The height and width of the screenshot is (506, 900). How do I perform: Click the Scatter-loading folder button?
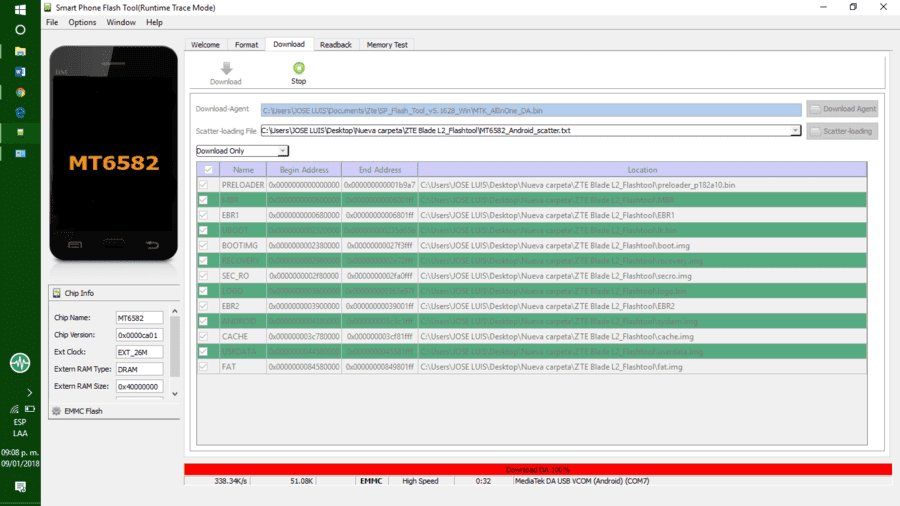[x=842, y=131]
